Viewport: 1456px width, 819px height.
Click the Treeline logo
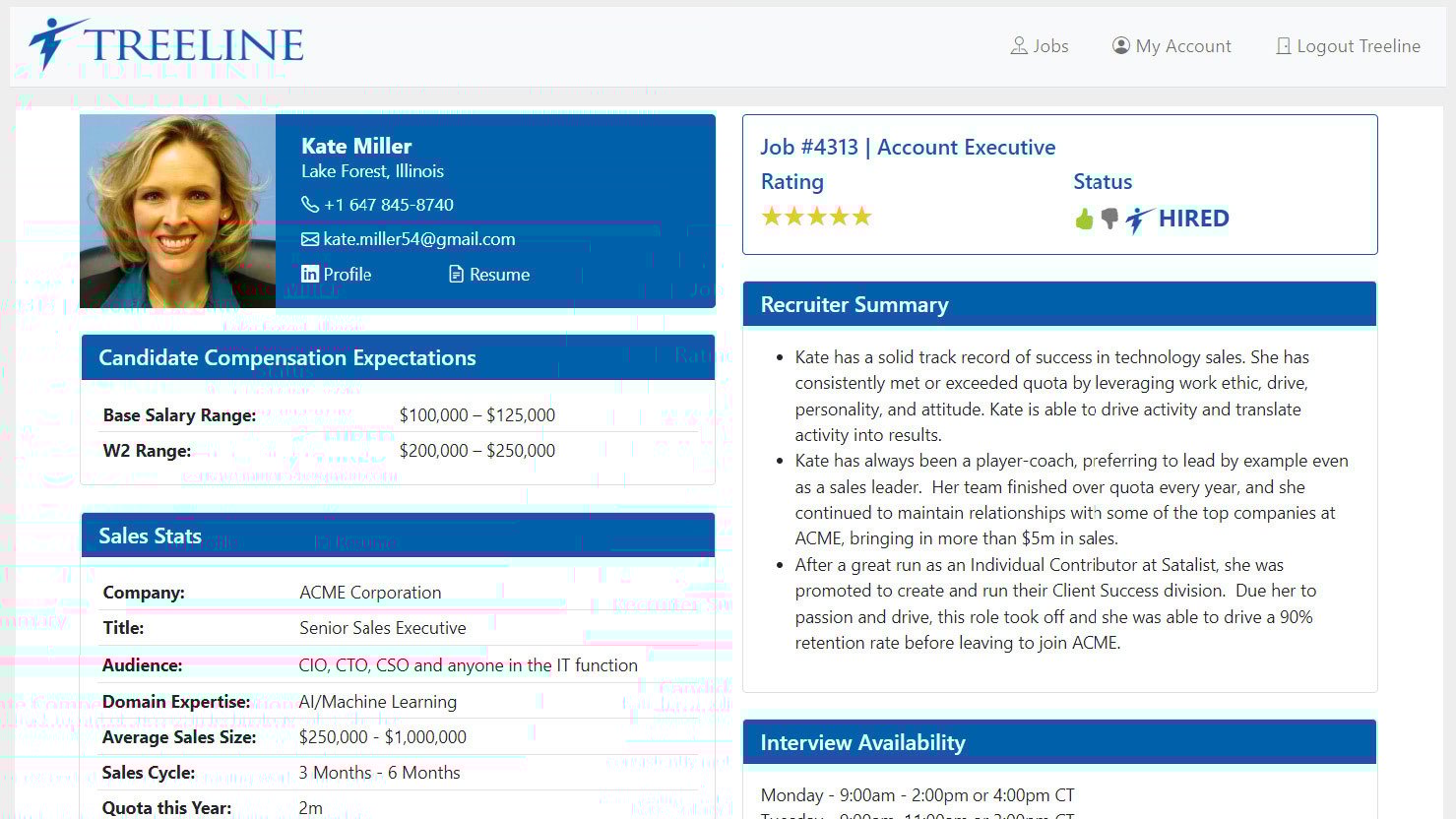pyautogui.click(x=165, y=45)
